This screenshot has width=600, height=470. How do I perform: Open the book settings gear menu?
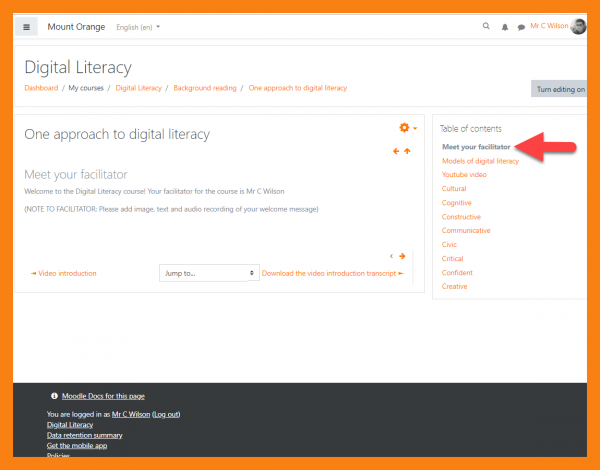tap(404, 128)
